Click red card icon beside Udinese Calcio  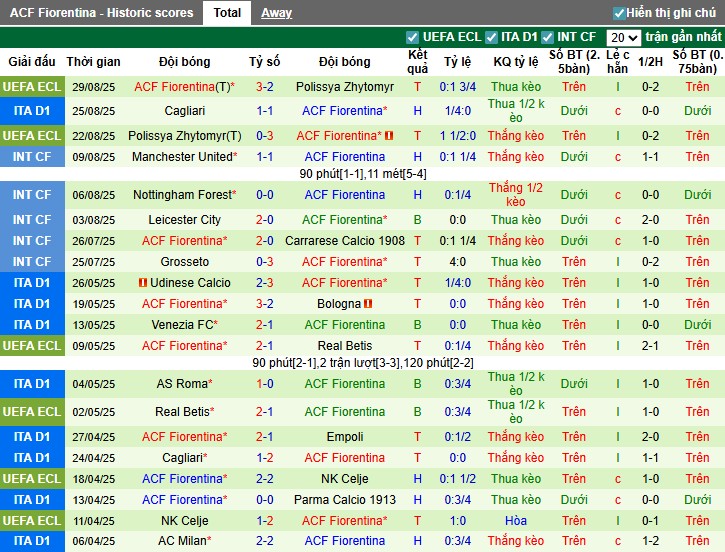(144, 283)
